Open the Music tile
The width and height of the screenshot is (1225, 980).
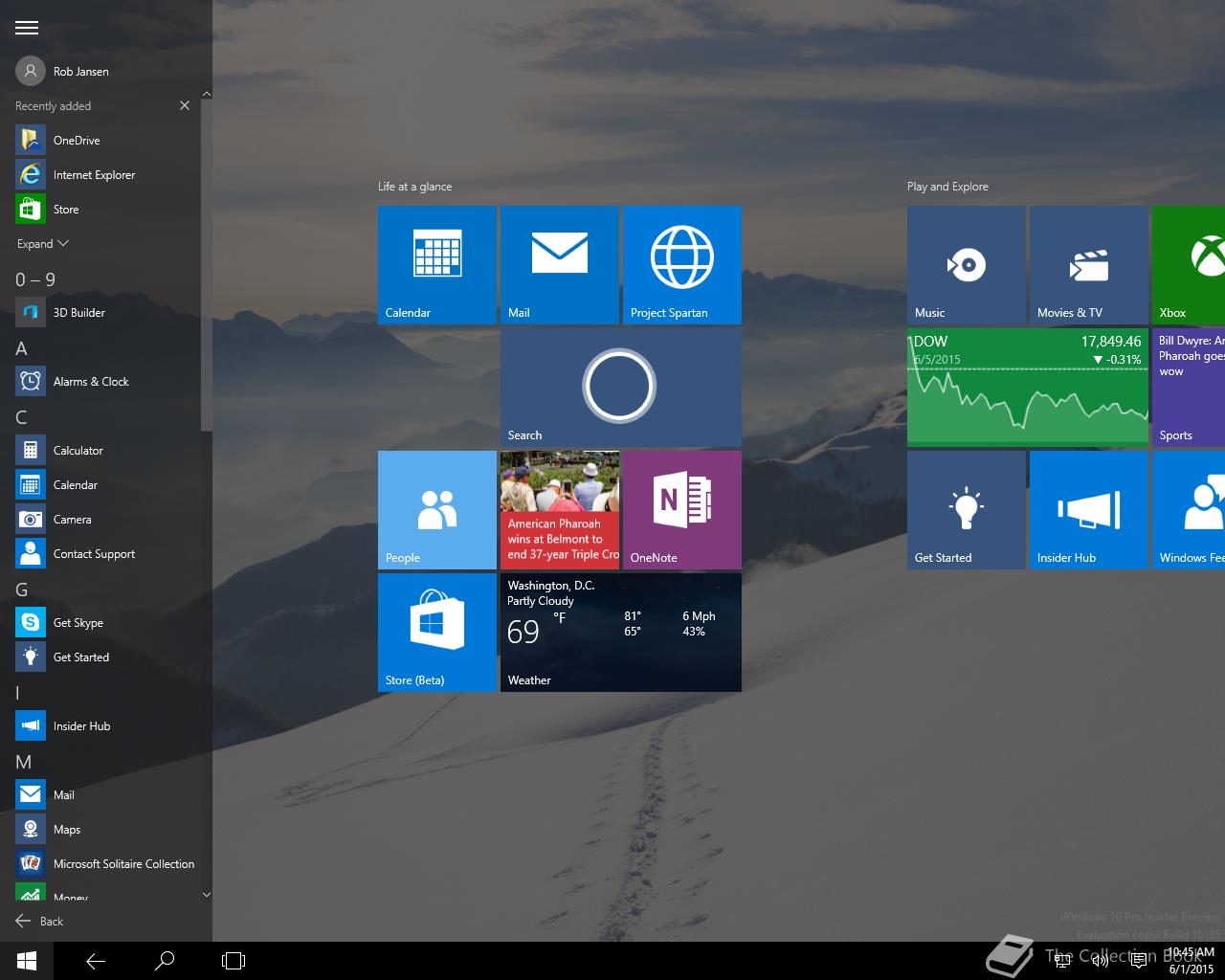pyautogui.click(x=966, y=265)
